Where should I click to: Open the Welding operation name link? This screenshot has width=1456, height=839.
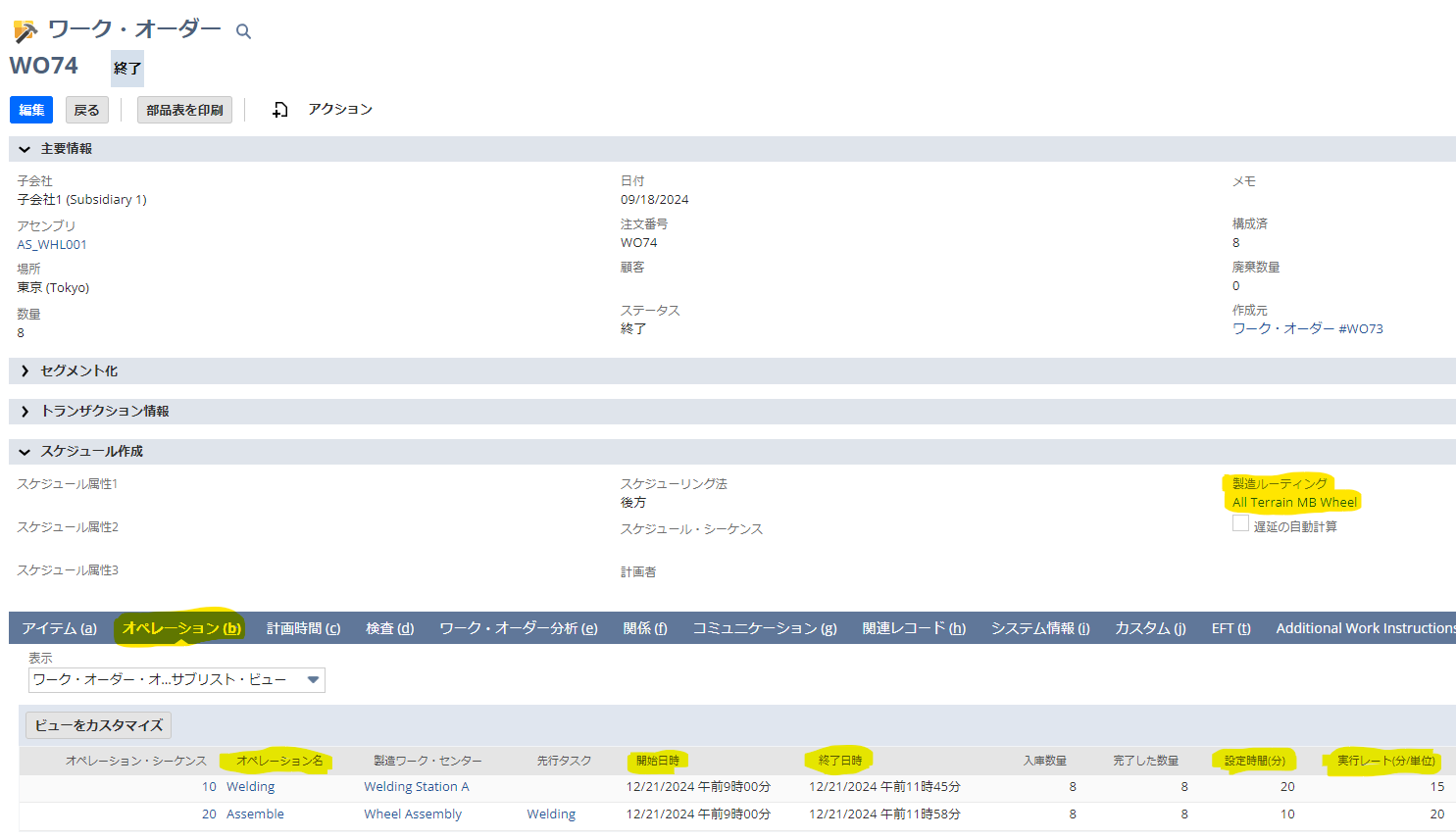(x=250, y=787)
